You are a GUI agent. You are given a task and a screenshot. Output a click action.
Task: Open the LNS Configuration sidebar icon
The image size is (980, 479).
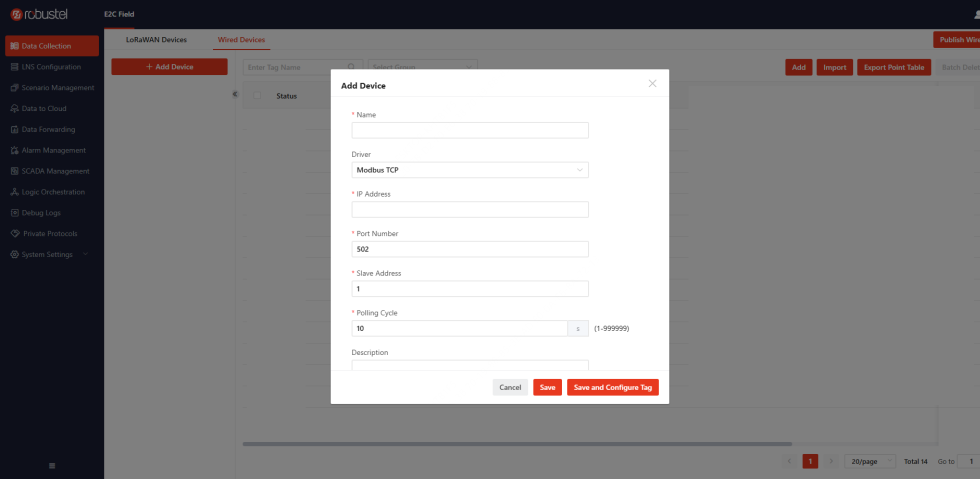[14, 67]
